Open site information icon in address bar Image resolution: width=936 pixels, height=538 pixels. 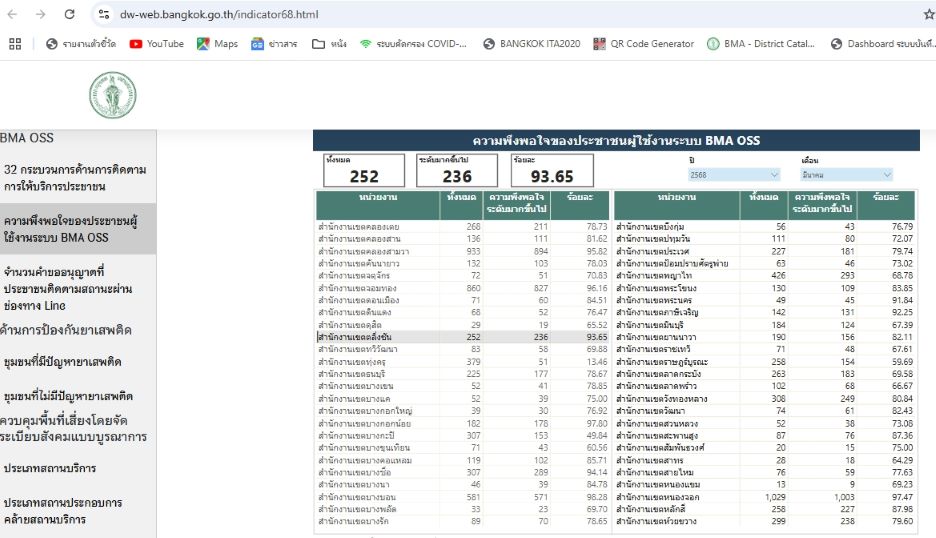pos(104,14)
